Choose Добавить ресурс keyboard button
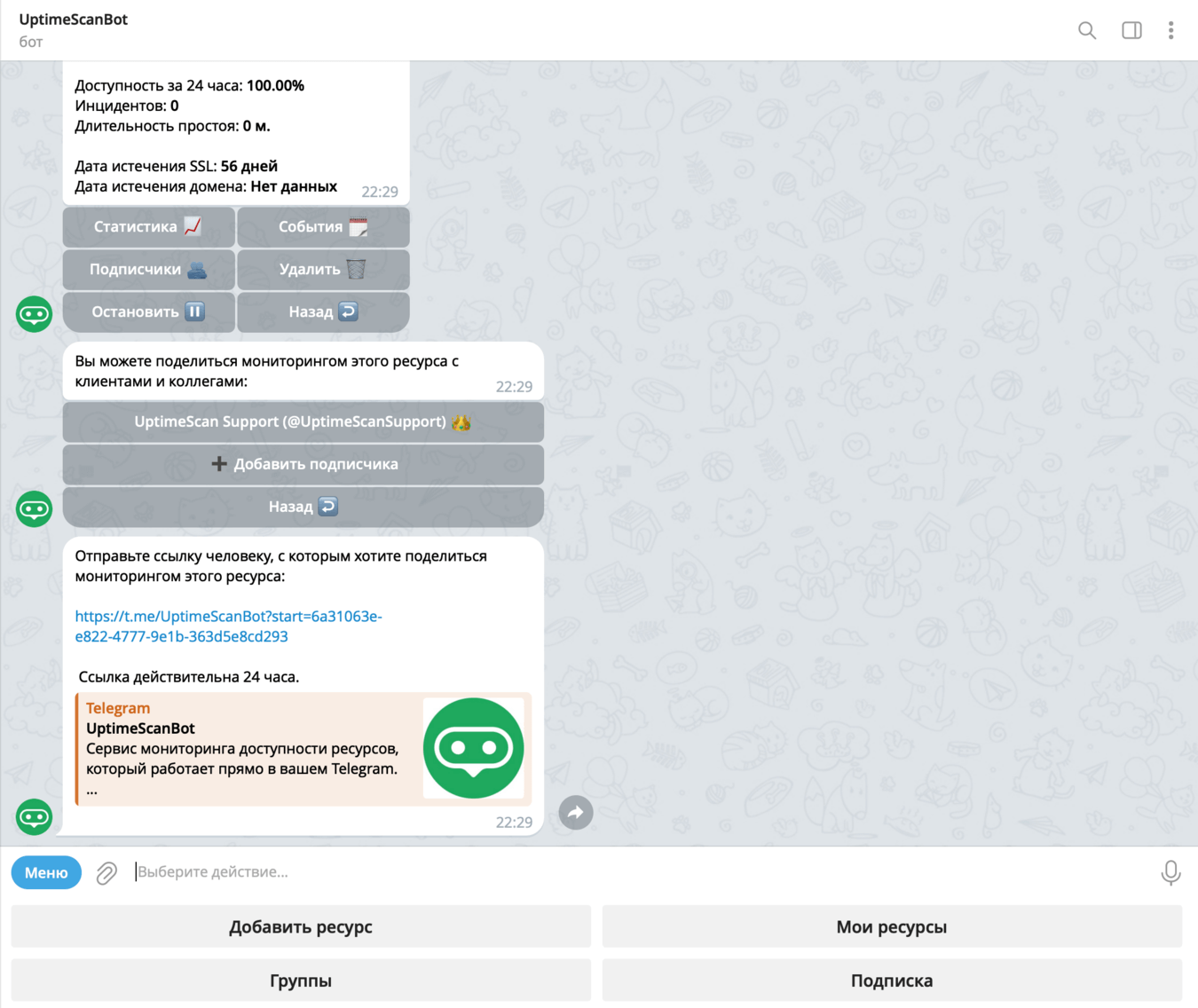This screenshot has height=1008, width=1198. coord(301,927)
